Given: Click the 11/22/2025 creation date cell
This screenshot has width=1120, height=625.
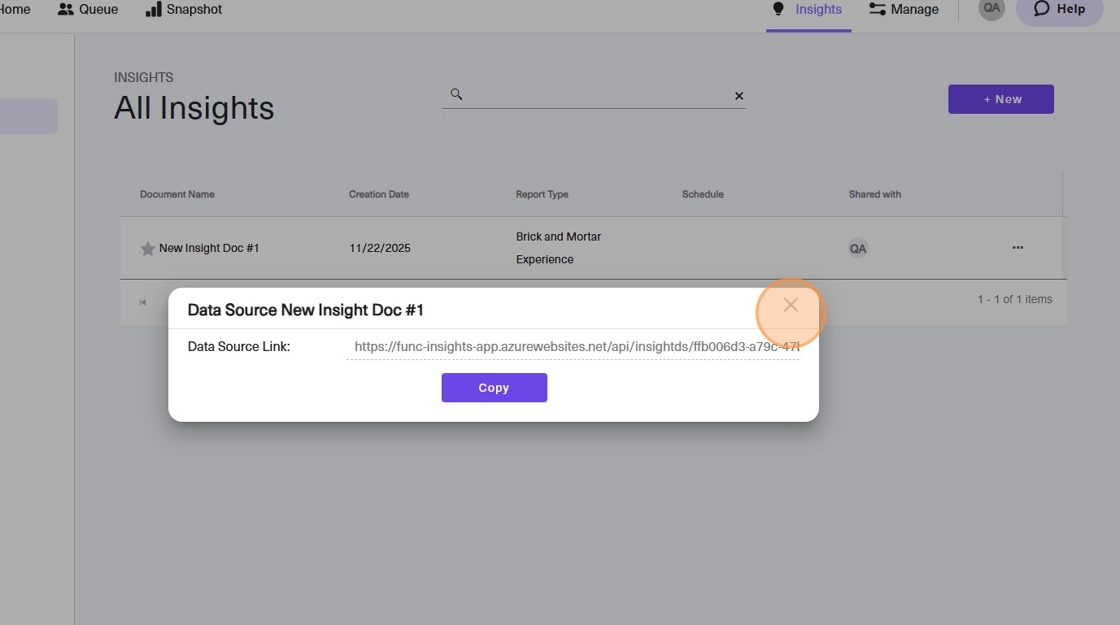Looking at the screenshot, I should (x=380, y=248).
